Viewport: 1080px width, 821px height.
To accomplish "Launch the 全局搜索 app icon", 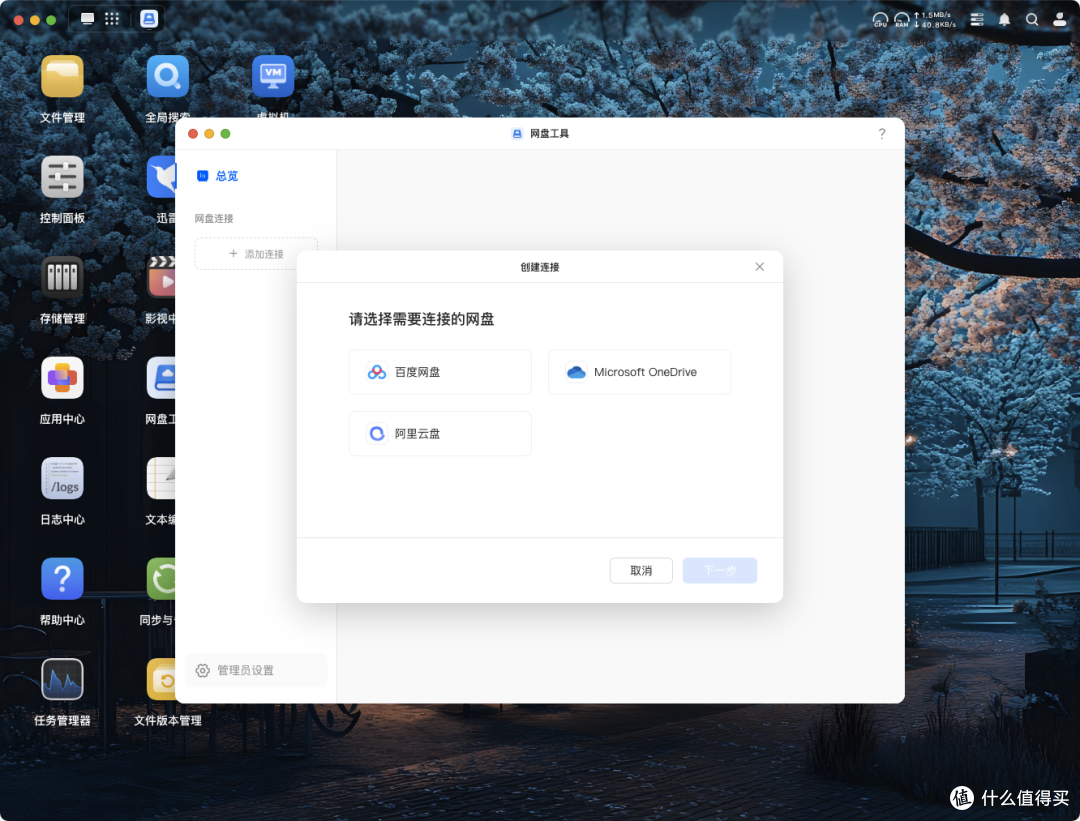I will pyautogui.click(x=167, y=76).
